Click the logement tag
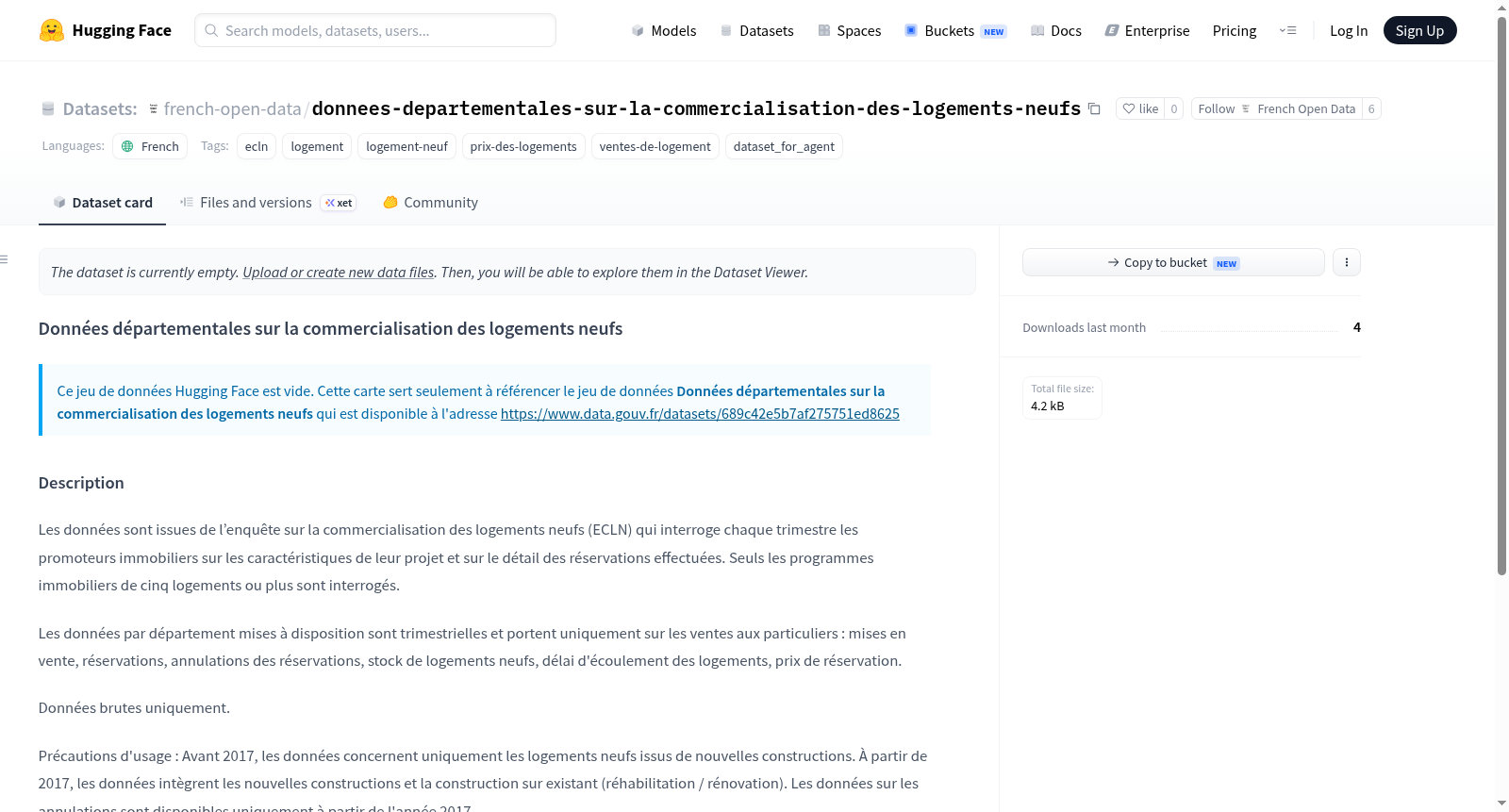The width and height of the screenshot is (1509, 812). coord(317,146)
